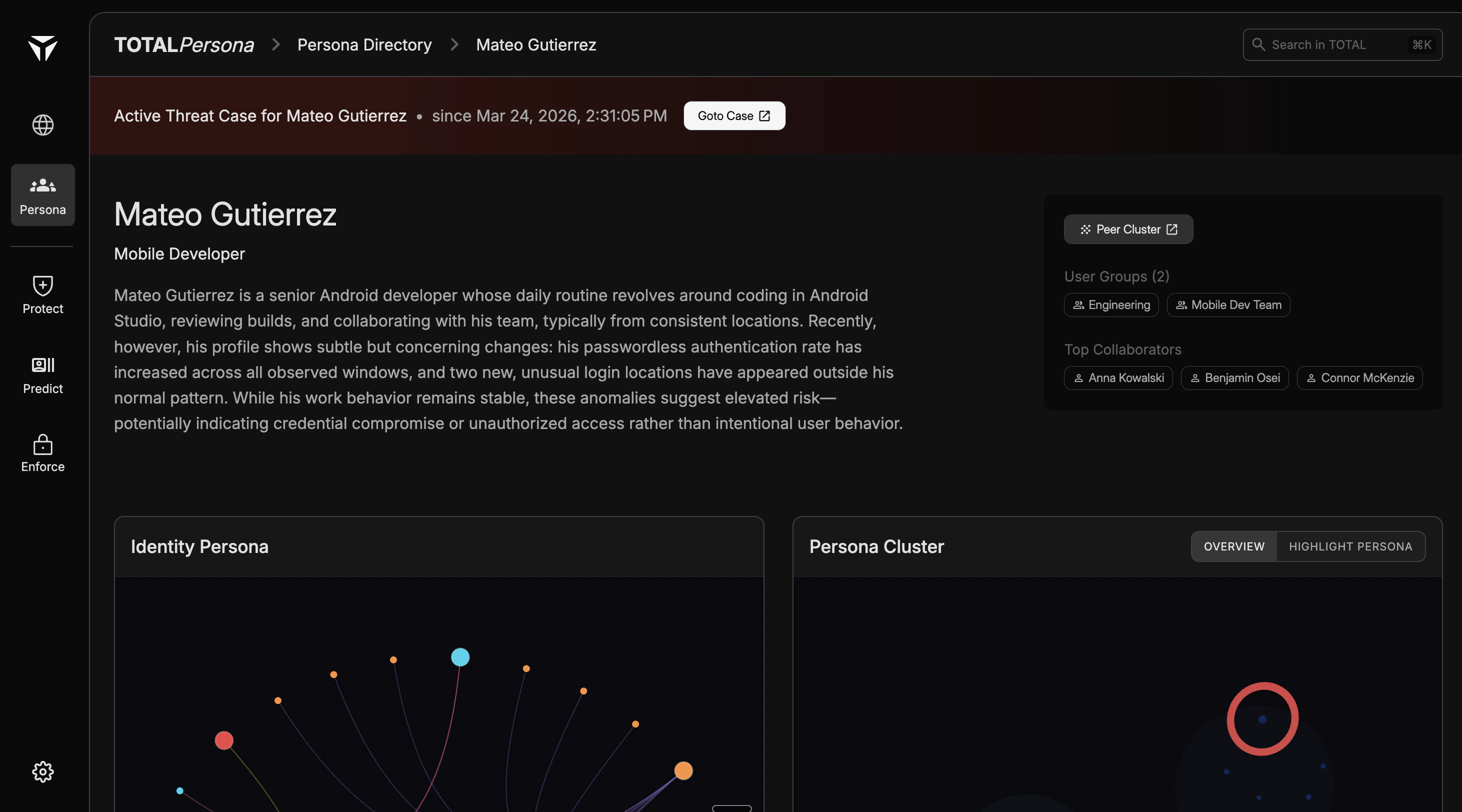Open settings via the gear icon
Image resolution: width=1462 pixels, height=812 pixels.
[42, 771]
